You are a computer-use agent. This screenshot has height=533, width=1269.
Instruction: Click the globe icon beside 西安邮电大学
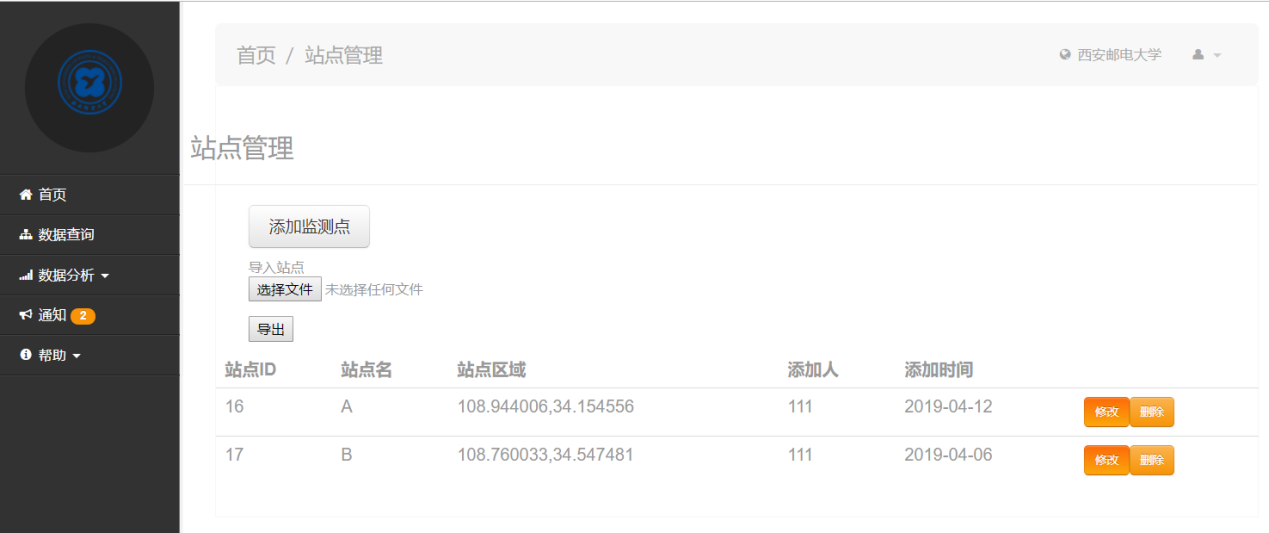tap(1065, 55)
